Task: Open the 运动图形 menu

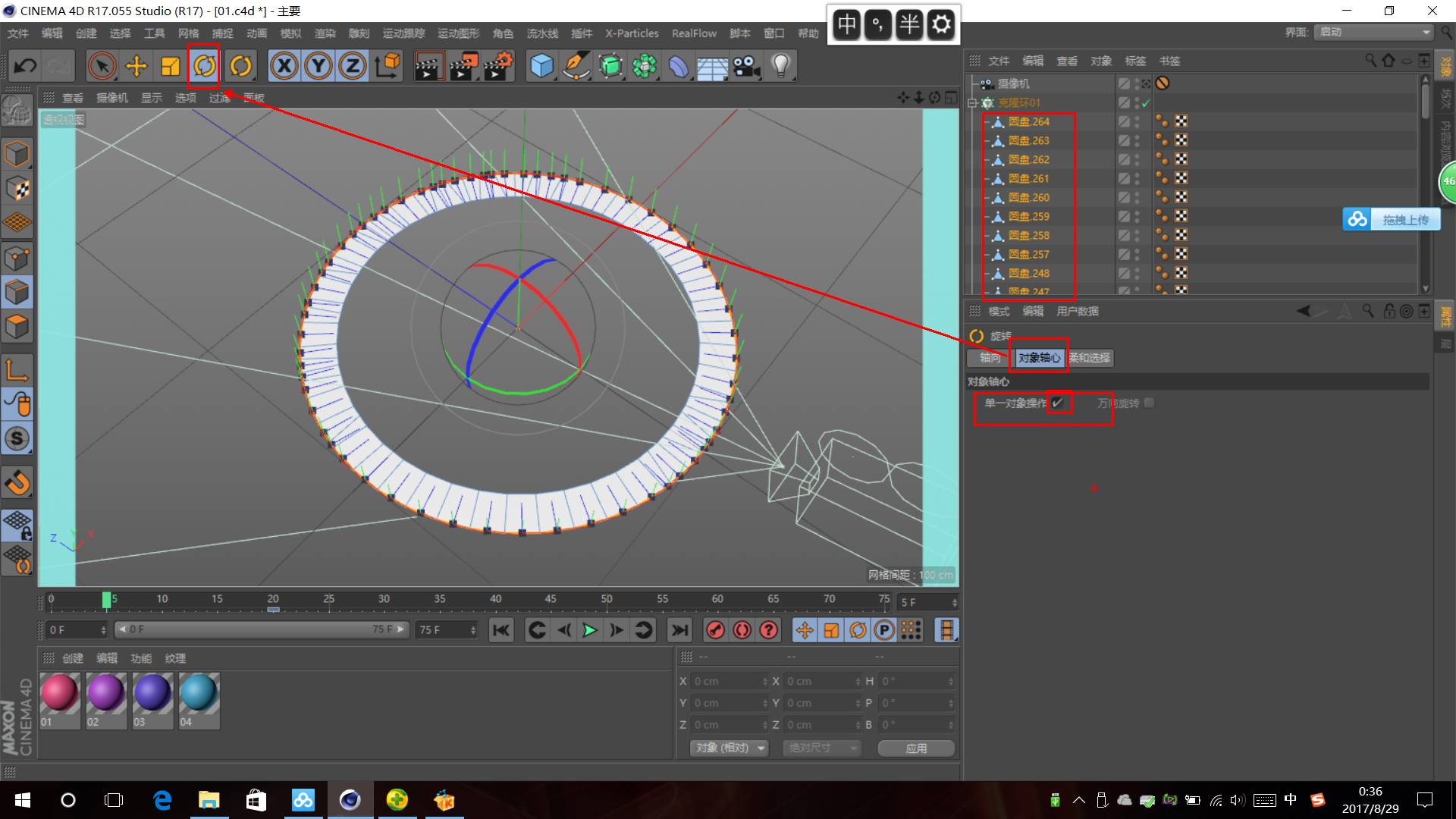Action: 458,33
